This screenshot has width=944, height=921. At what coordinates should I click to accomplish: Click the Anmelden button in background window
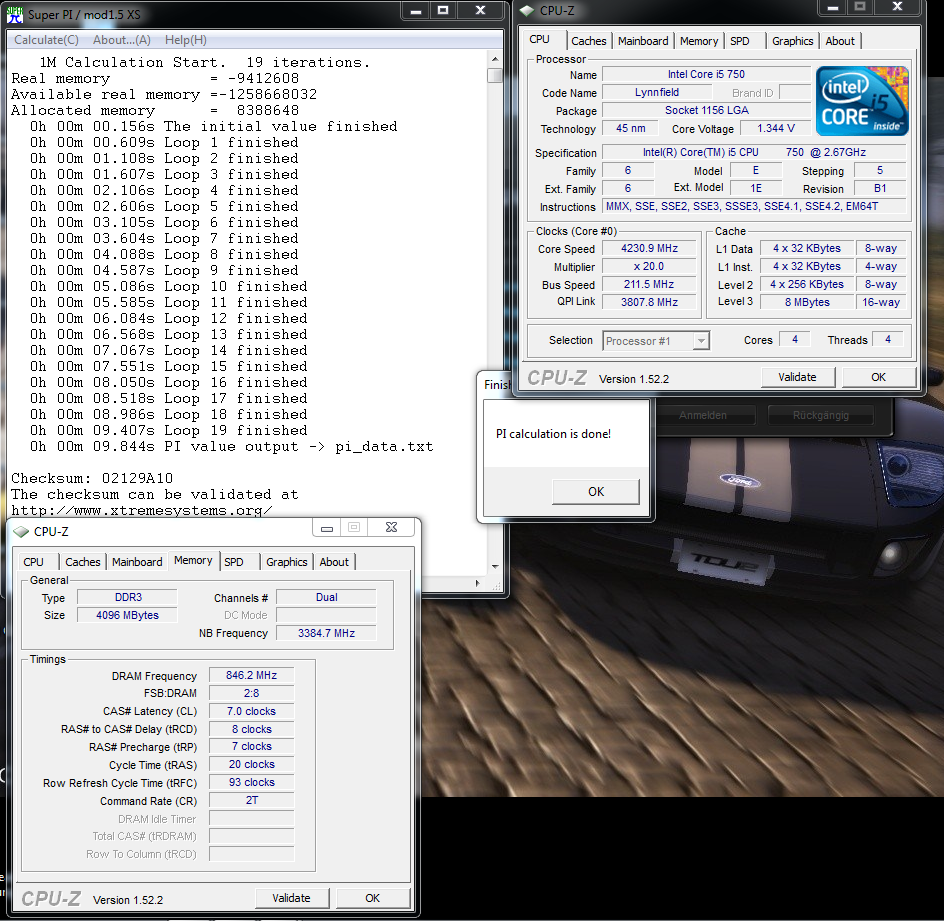click(703, 415)
